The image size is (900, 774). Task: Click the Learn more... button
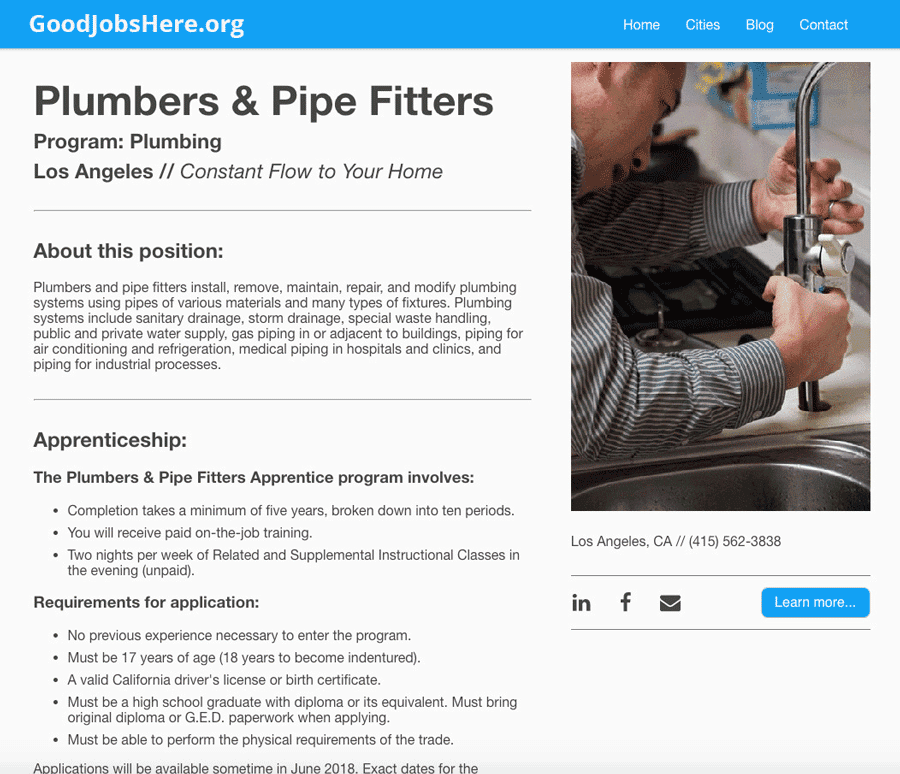coord(815,602)
